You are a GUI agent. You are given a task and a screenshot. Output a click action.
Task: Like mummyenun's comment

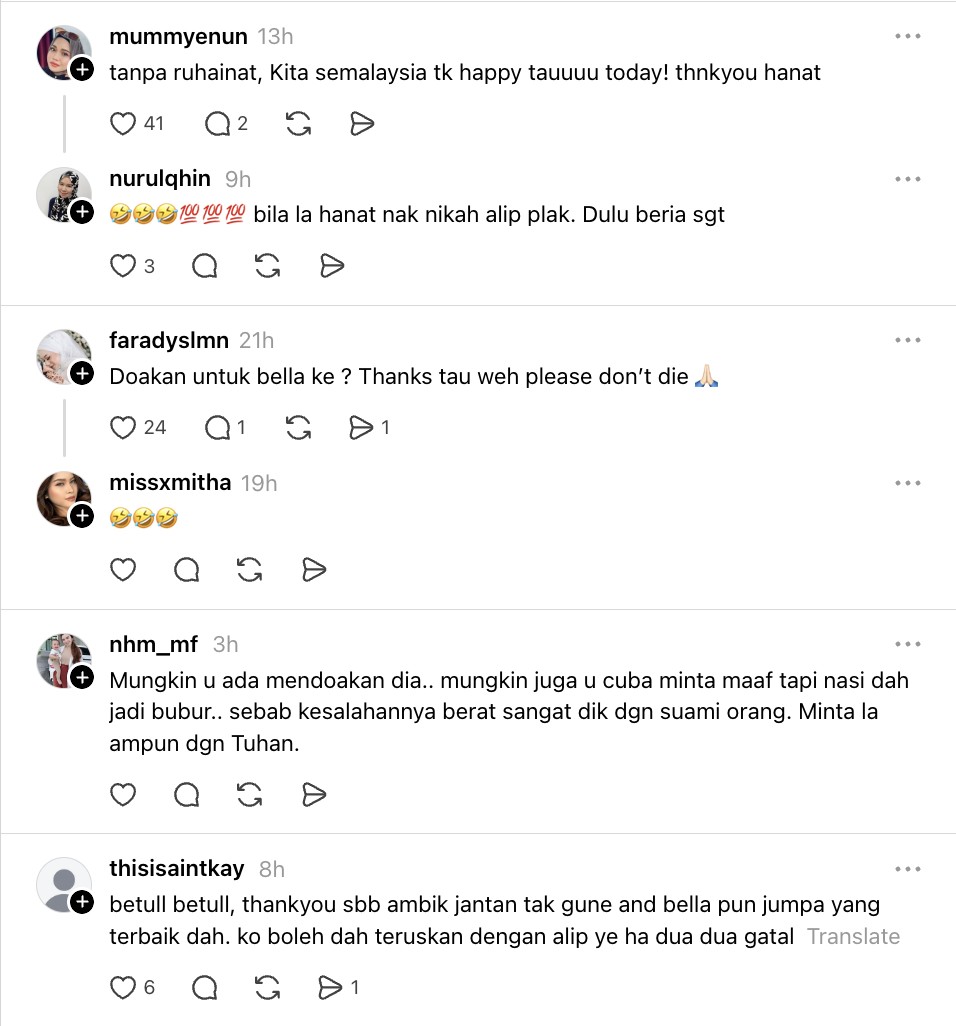123,124
